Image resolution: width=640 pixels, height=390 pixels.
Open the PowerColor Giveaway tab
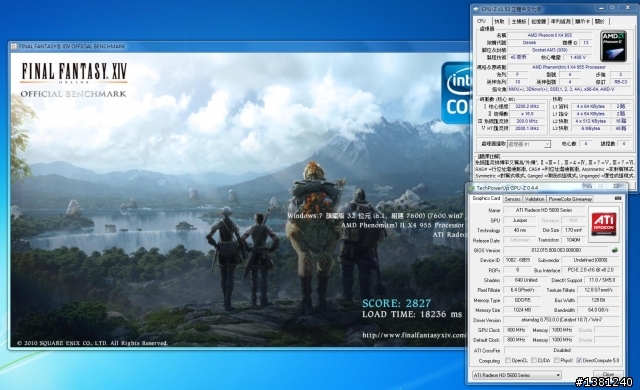(570, 199)
